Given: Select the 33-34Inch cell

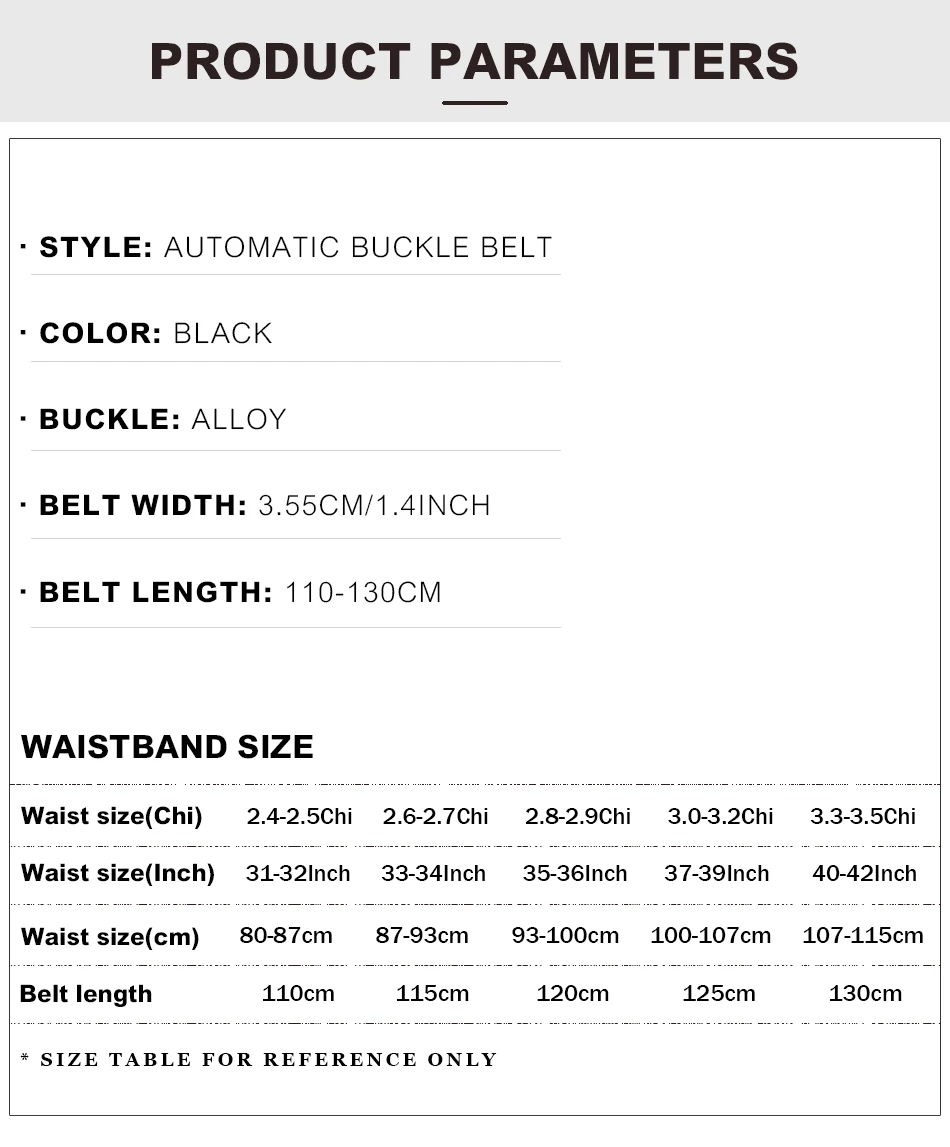Looking at the screenshot, I should tap(434, 873).
